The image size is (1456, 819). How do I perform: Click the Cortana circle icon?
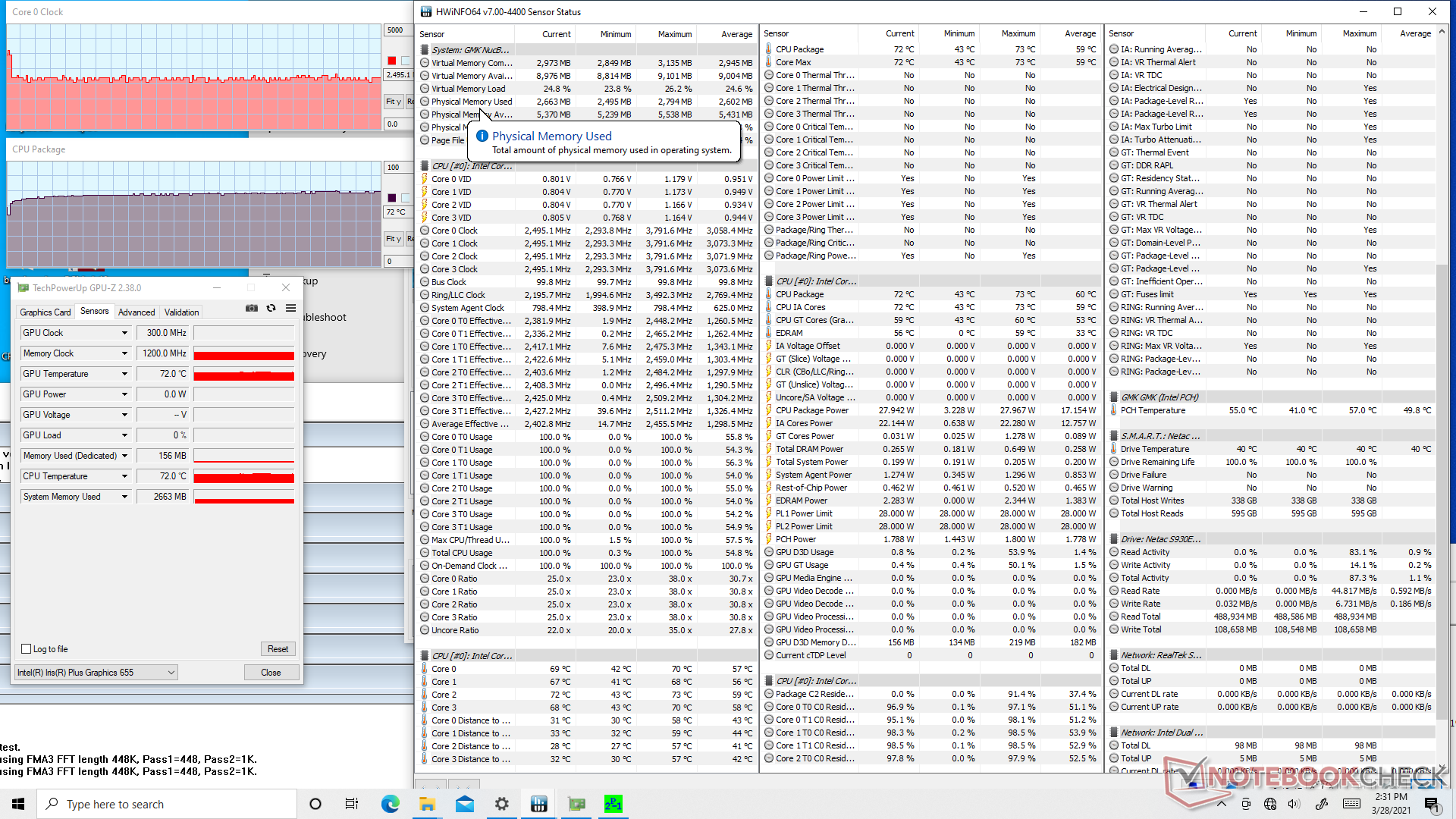coord(315,804)
